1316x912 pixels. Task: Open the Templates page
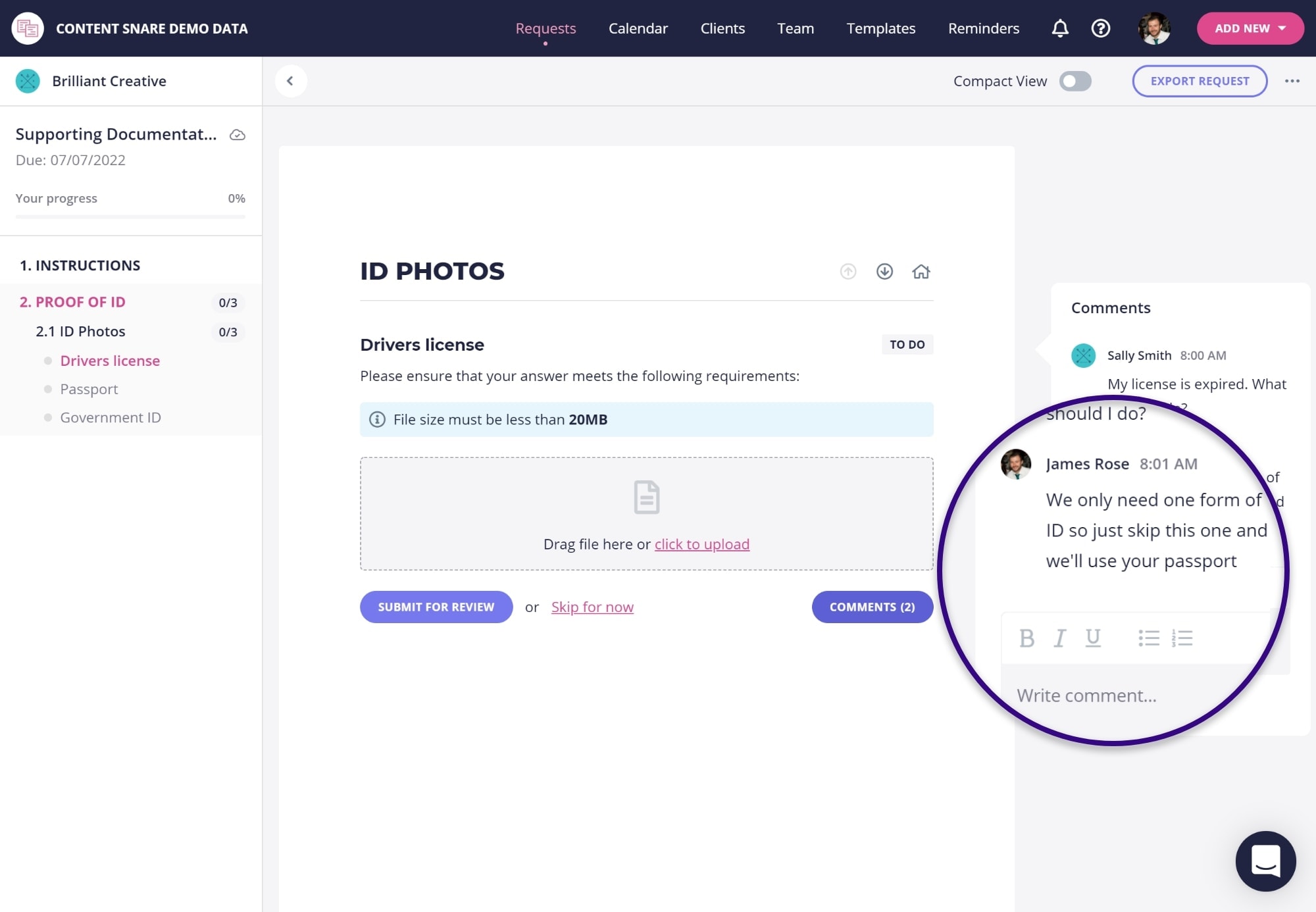pyautogui.click(x=880, y=28)
